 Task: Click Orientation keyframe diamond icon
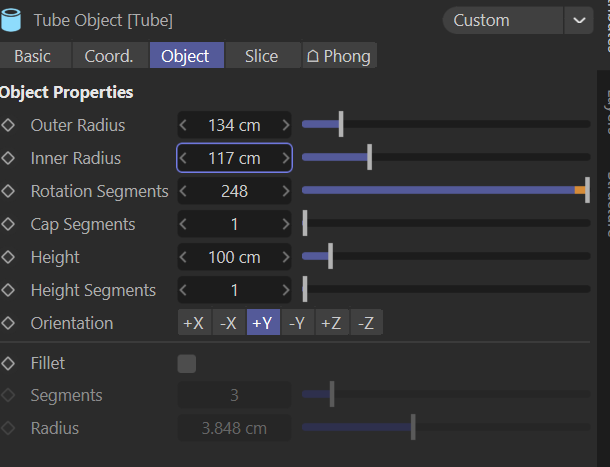(9, 323)
